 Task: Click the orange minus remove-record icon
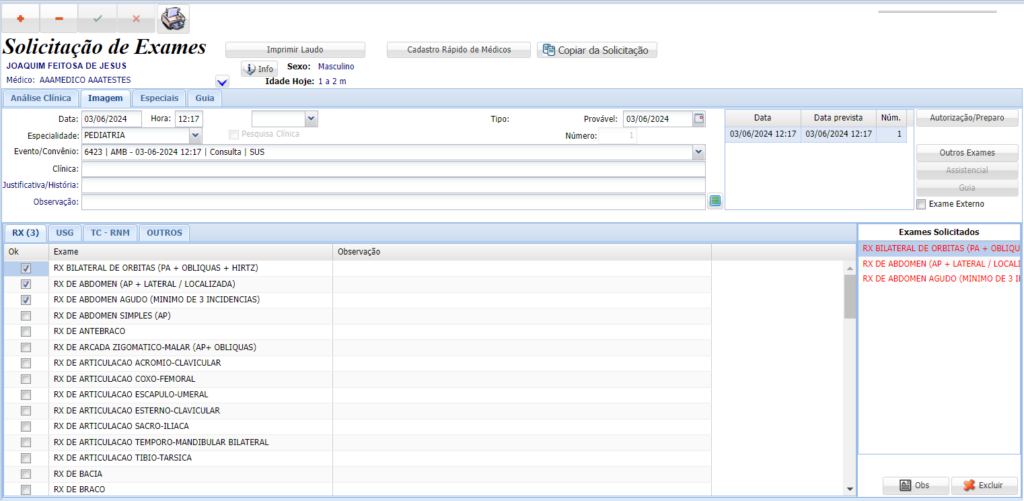(x=59, y=19)
